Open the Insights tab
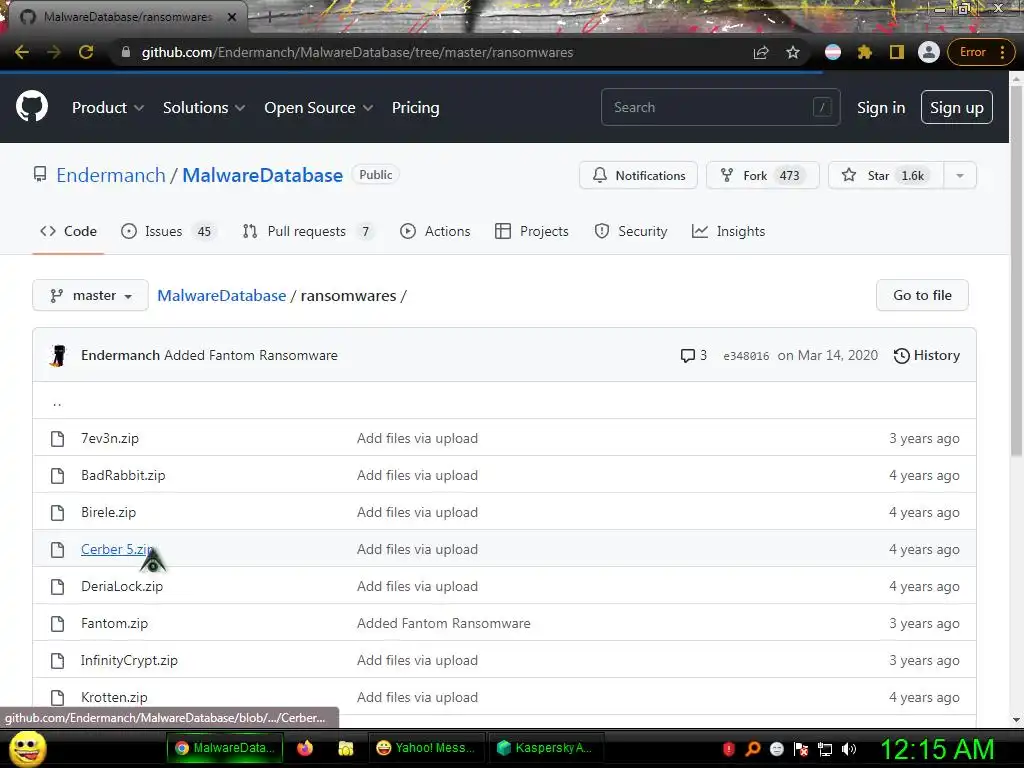The width and height of the screenshot is (1024, 768). 728,231
